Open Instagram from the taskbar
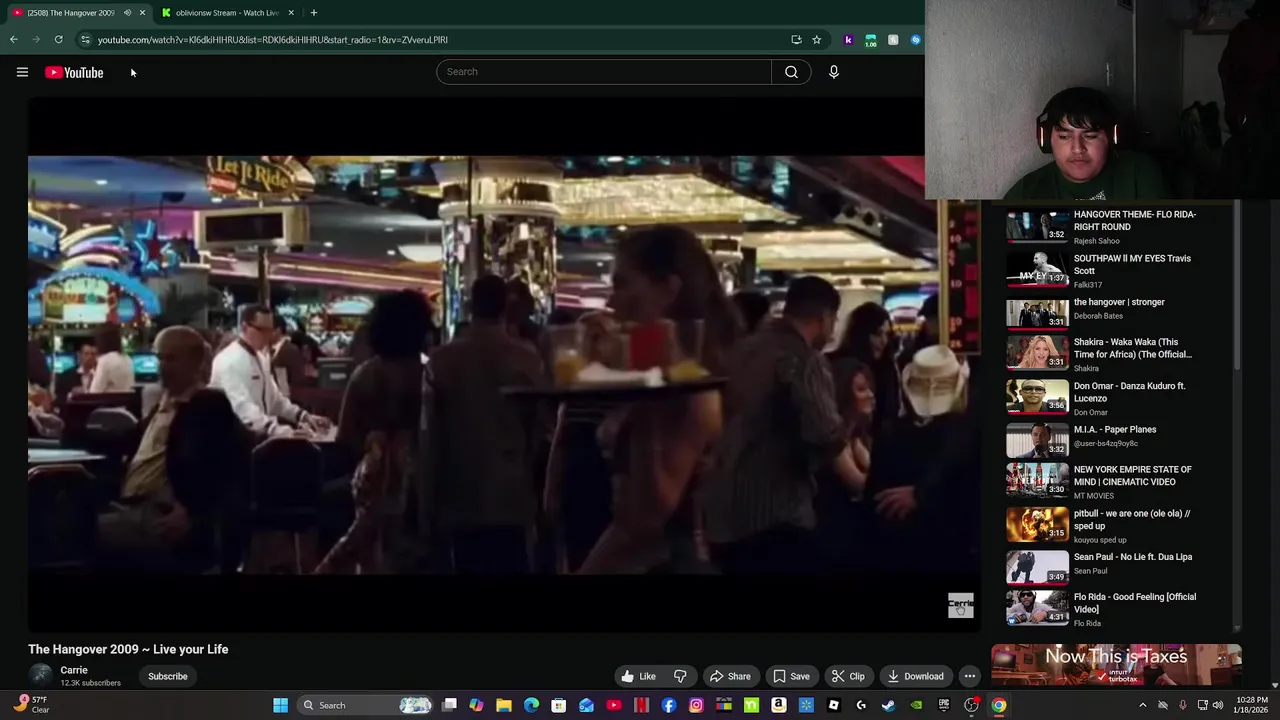 [x=696, y=705]
